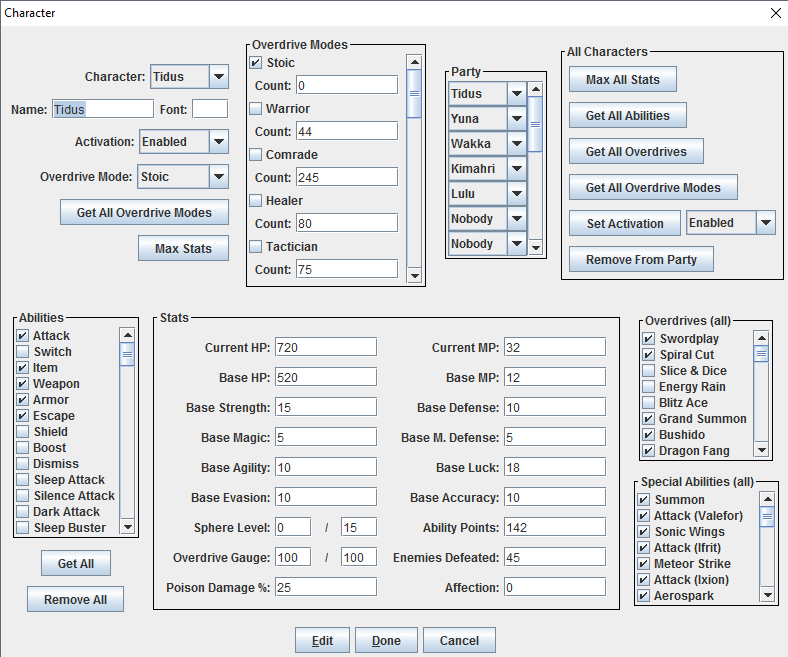Click the Max Stats button

(183, 248)
